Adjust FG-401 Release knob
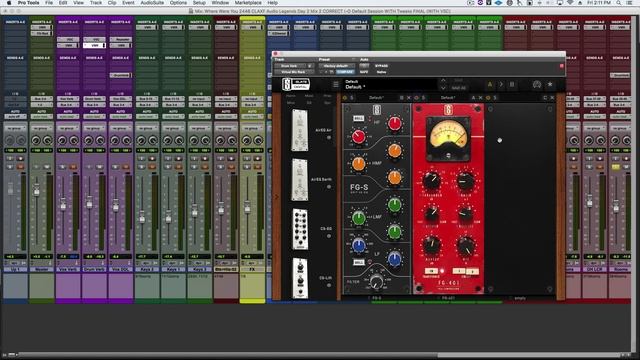 [465, 213]
